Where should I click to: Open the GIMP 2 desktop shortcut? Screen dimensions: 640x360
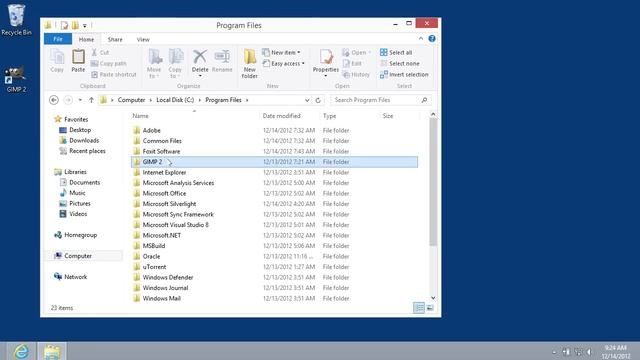coord(16,80)
